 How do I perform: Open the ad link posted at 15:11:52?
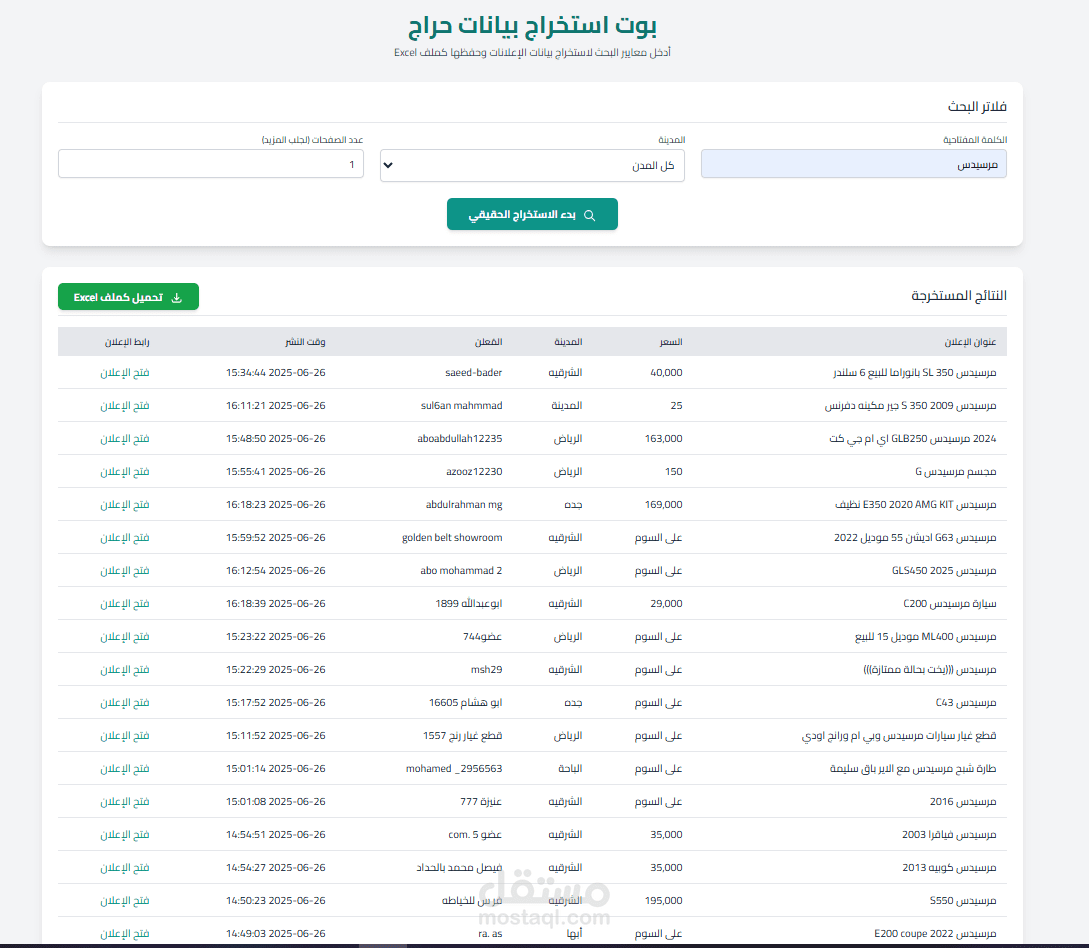point(125,735)
